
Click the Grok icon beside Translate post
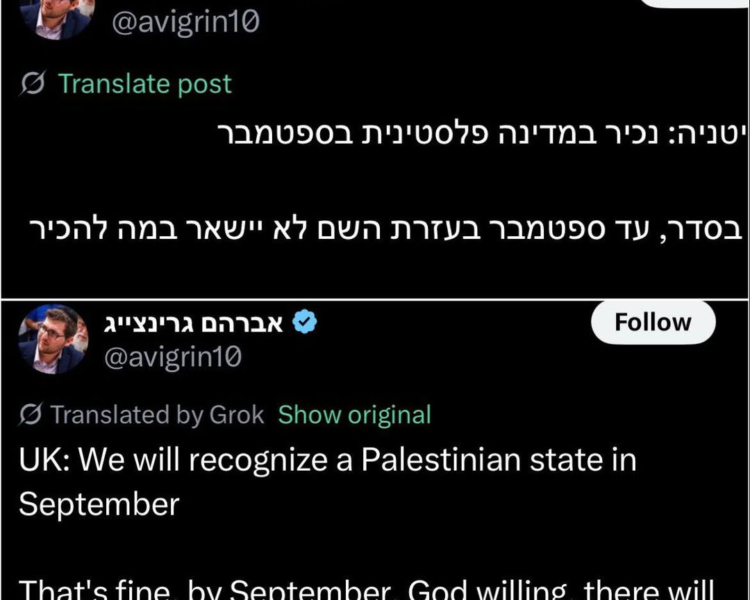(x=33, y=83)
